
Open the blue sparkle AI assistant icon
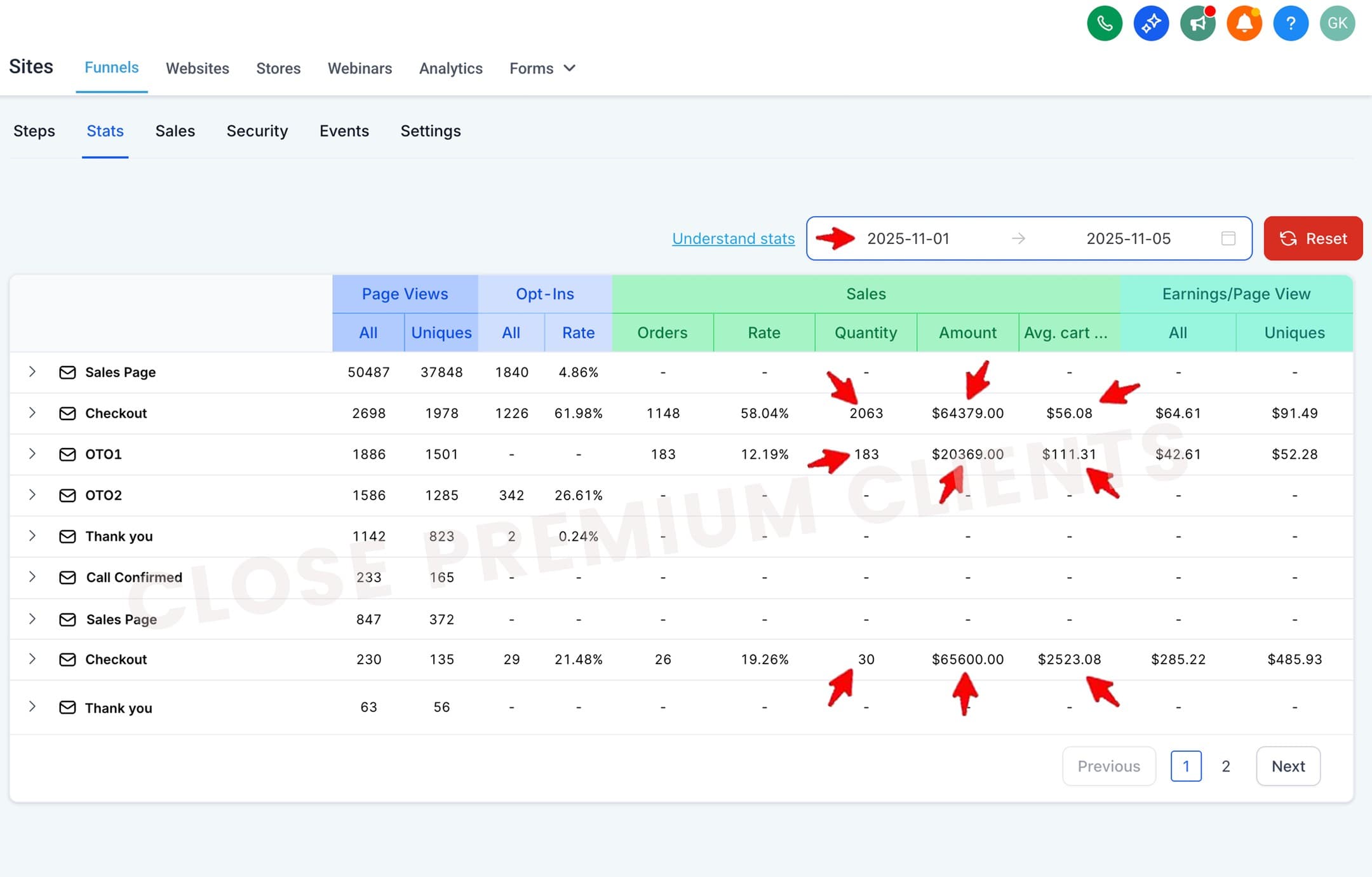coord(1151,24)
